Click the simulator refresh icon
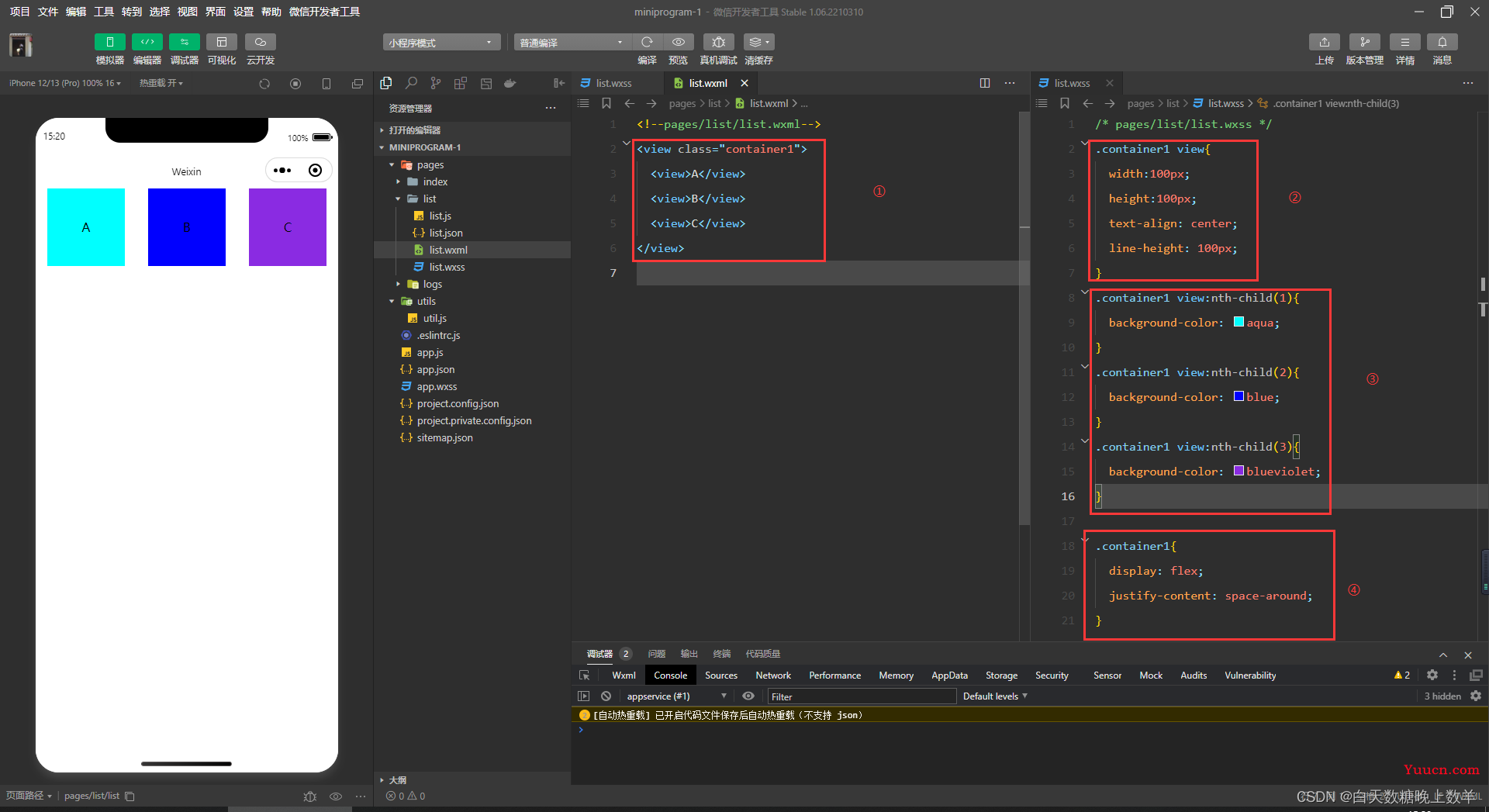The width and height of the screenshot is (1489, 812). pos(264,84)
